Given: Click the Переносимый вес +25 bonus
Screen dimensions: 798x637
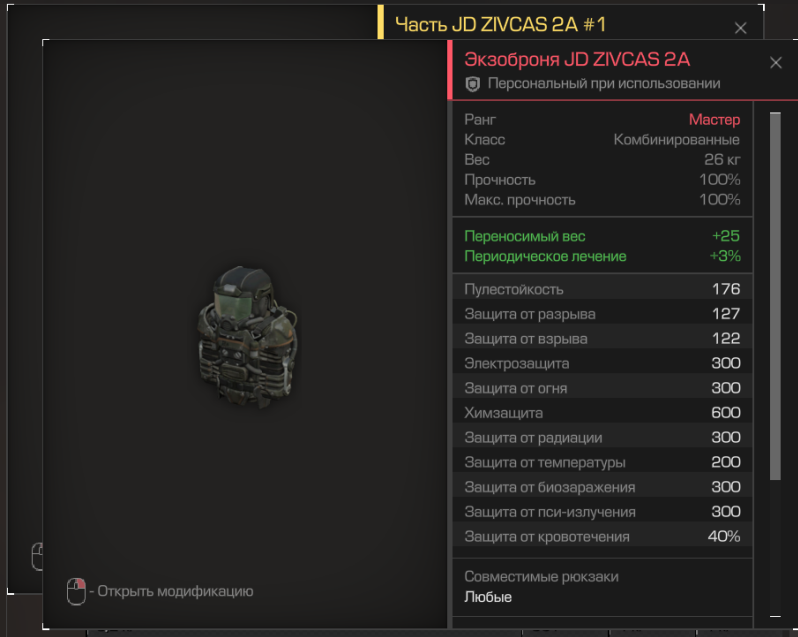Looking at the screenshot, I should pyautogui.click(x=602, y=236).
